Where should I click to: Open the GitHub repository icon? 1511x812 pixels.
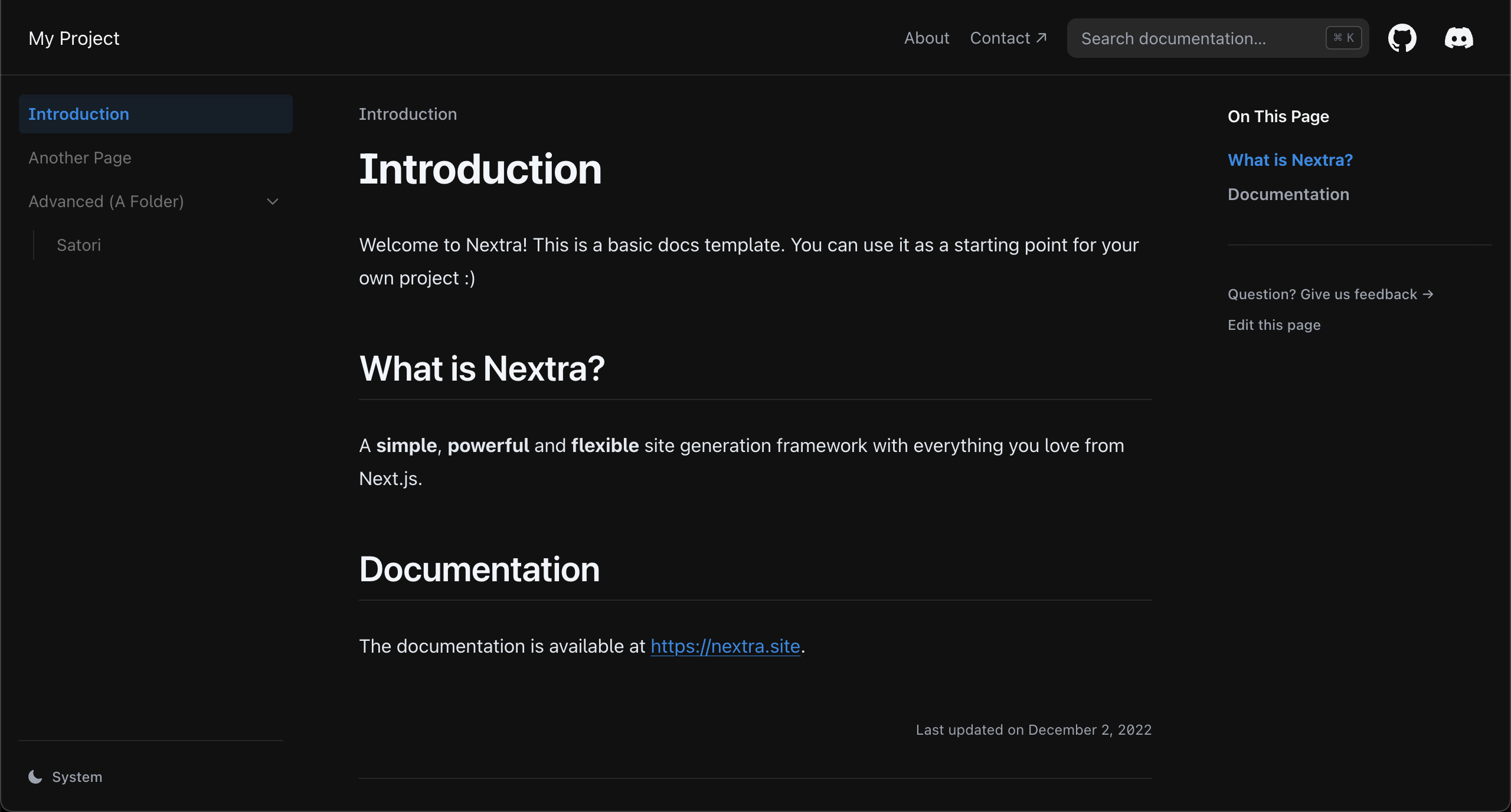coord(1402,38)
